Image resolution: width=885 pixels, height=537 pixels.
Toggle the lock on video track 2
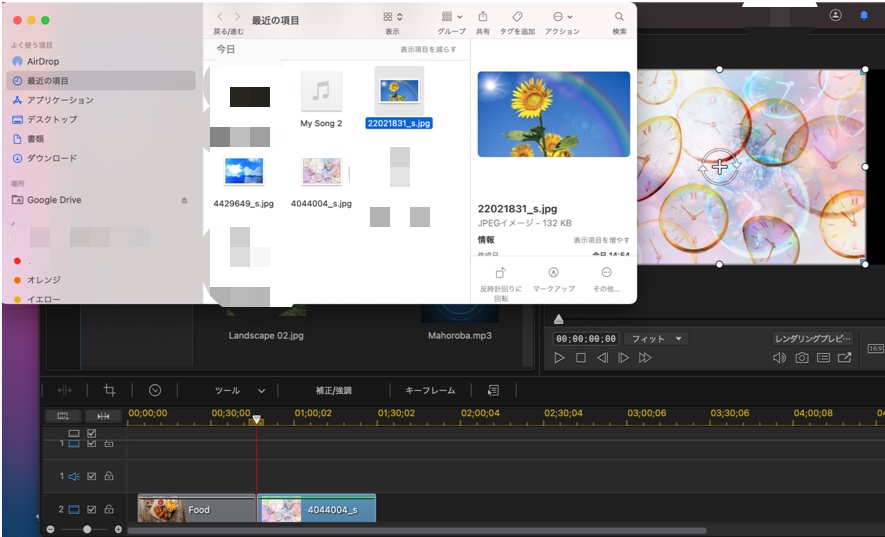[x=109, y=509]
